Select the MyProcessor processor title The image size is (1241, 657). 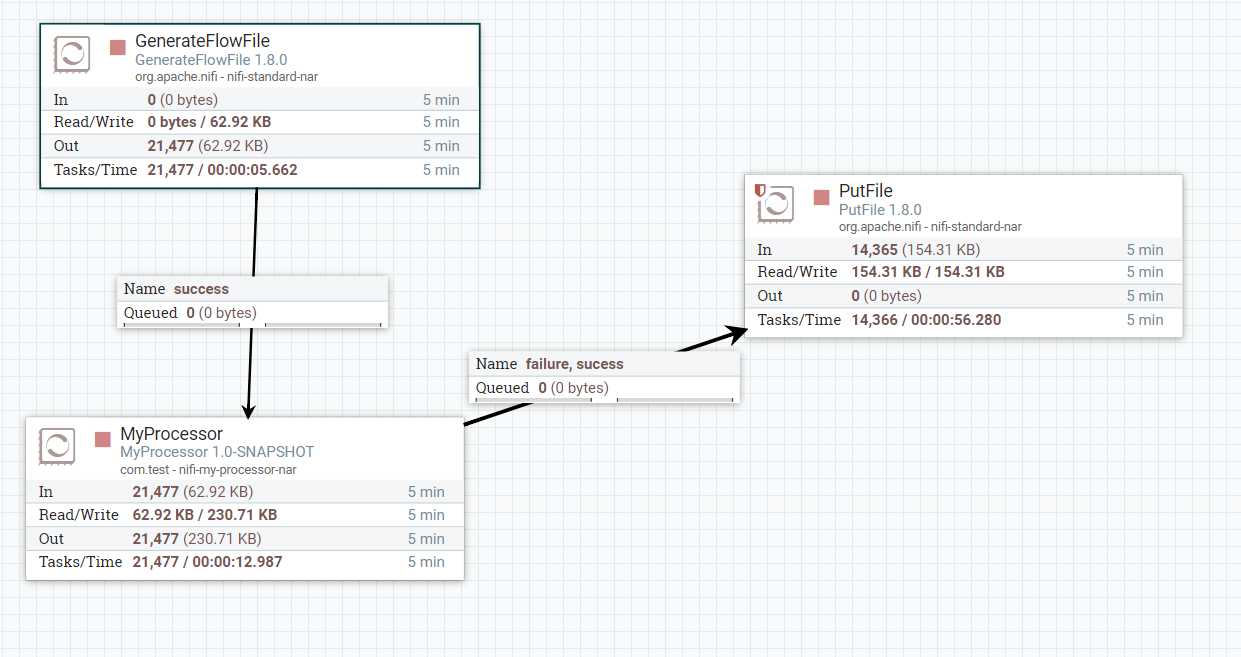pos(171,434)
